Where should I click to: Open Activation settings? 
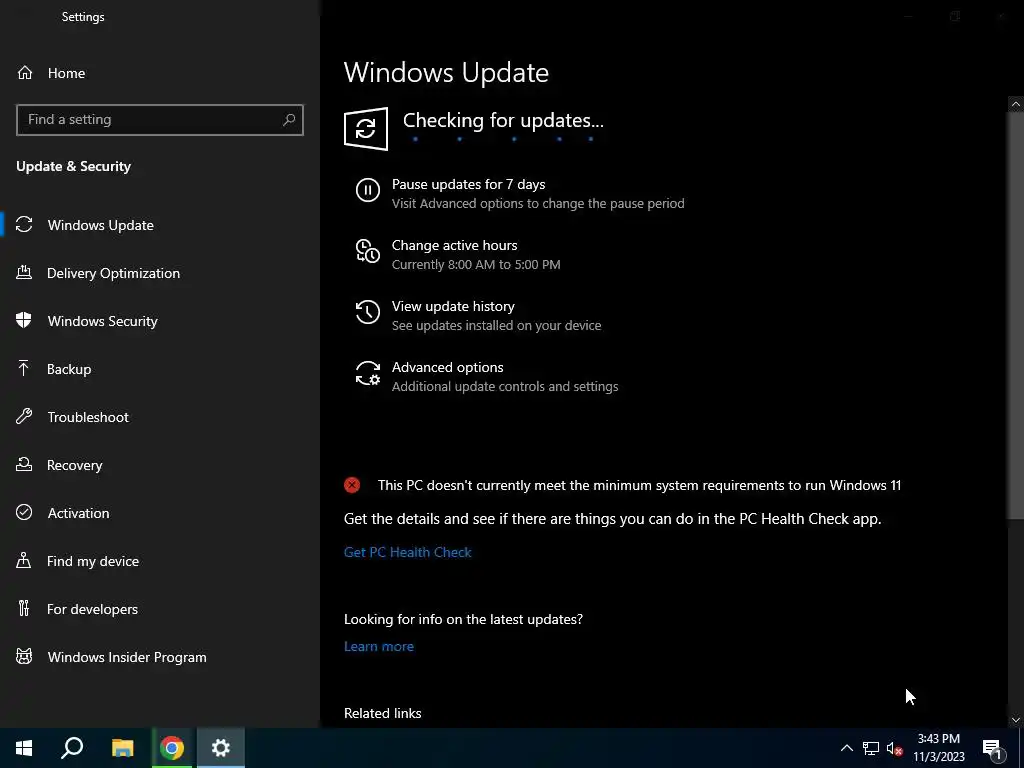(160, 513)
